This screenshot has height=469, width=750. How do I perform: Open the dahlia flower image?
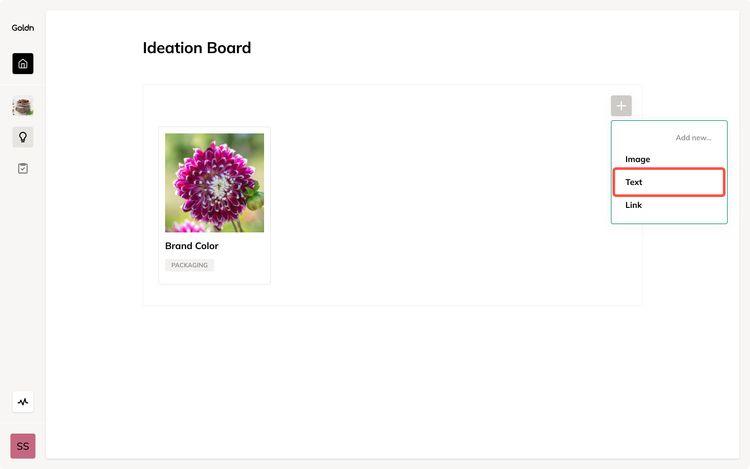point(214,183)
